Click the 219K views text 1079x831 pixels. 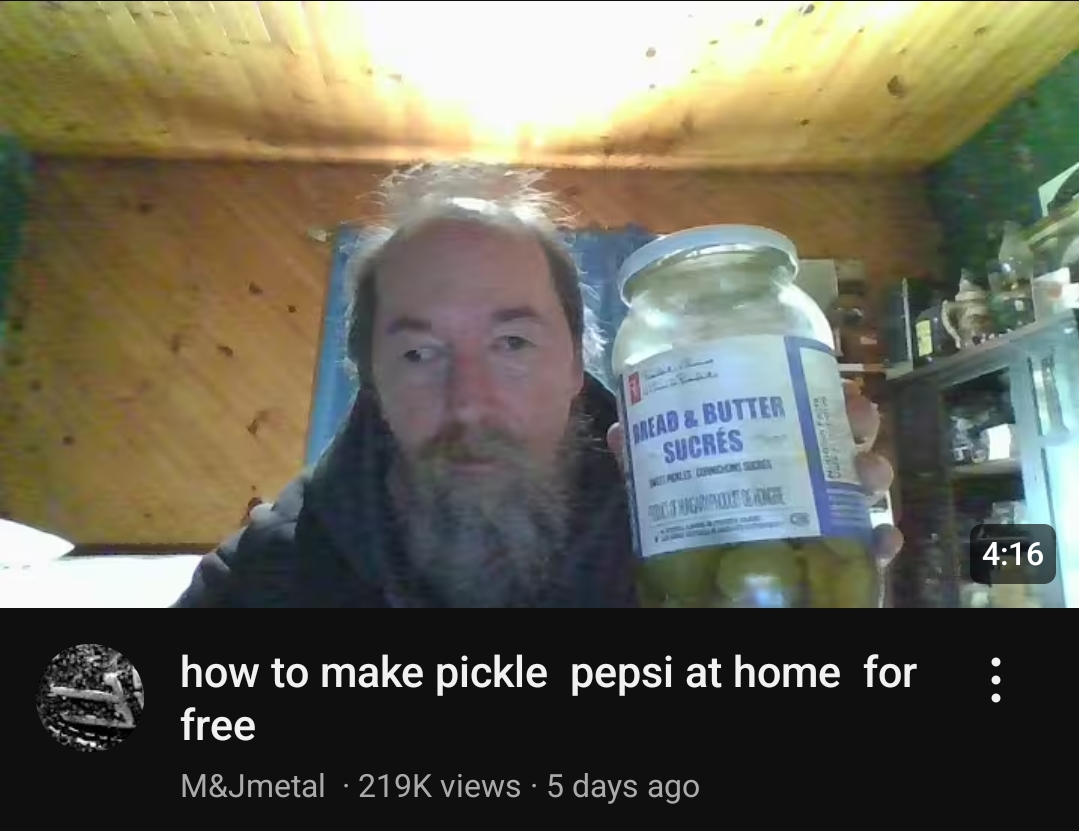coord(439,786)
